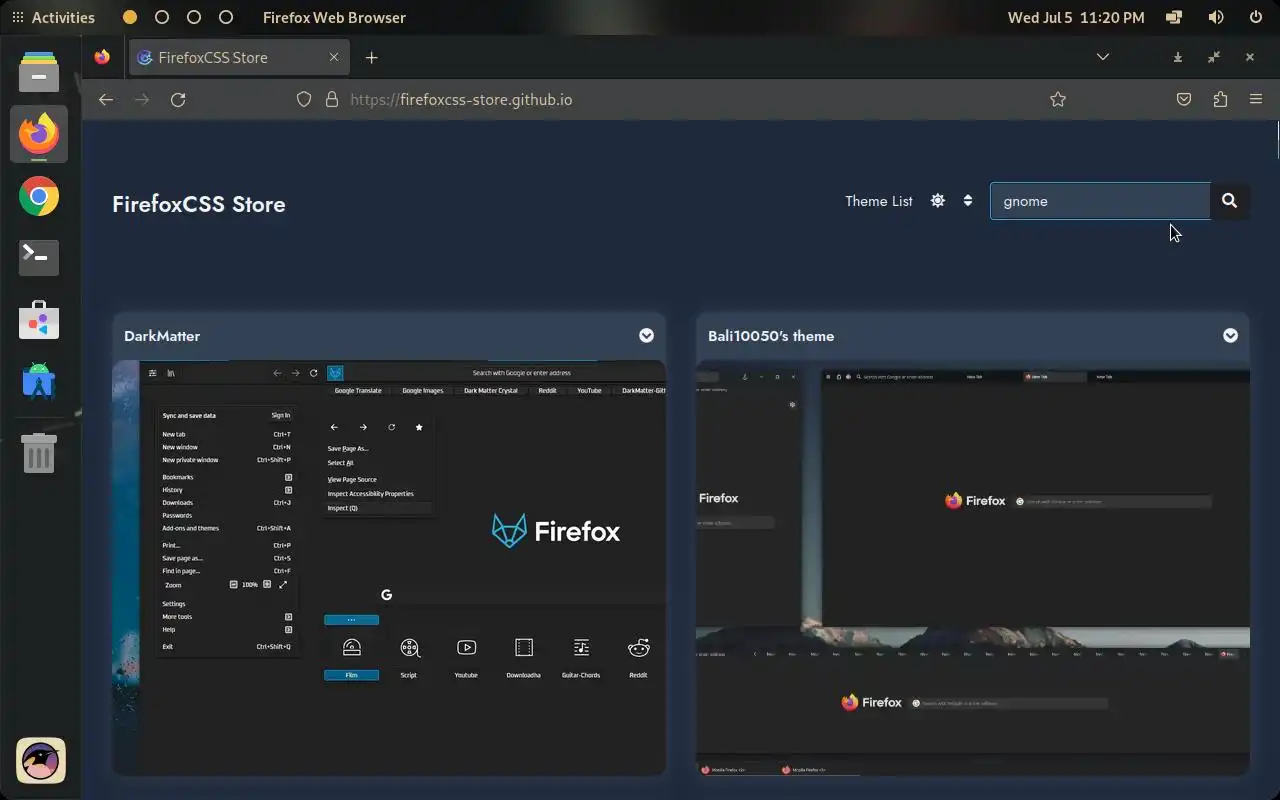This screenshot has height=800, width=1280.
Task: Click the FirefoxCSS Store site title
Action: (x=199, y=204)
